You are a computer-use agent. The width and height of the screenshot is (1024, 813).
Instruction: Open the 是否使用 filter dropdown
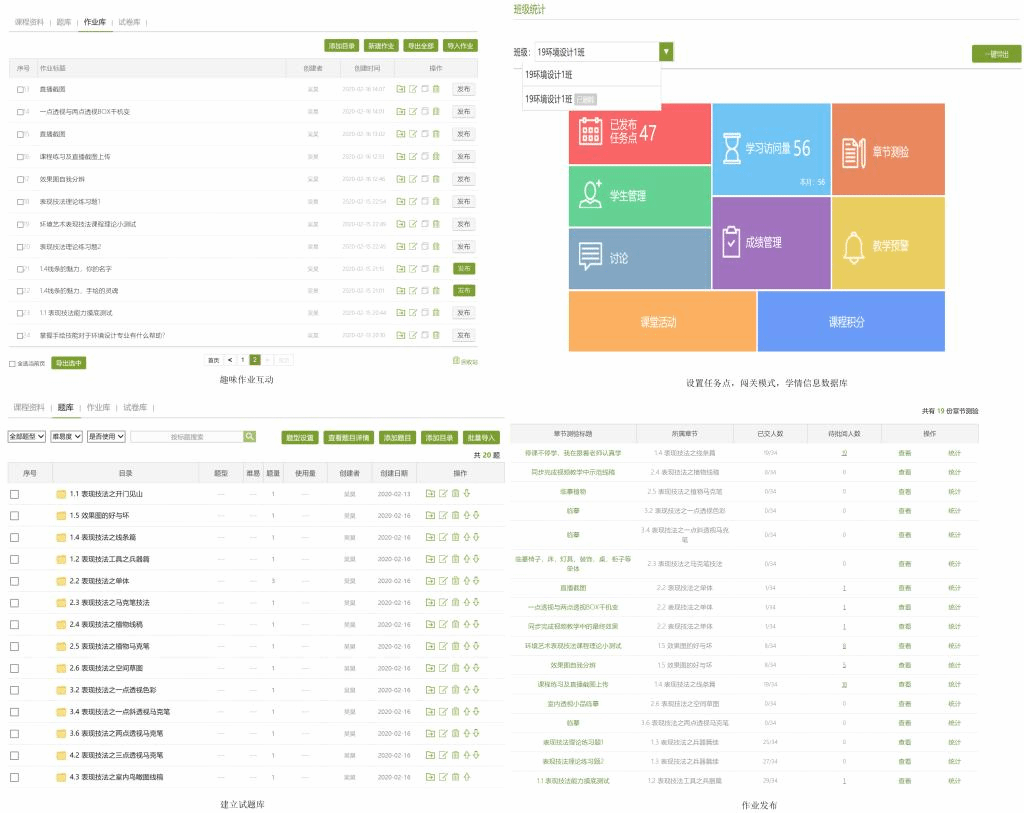(106, 437)
